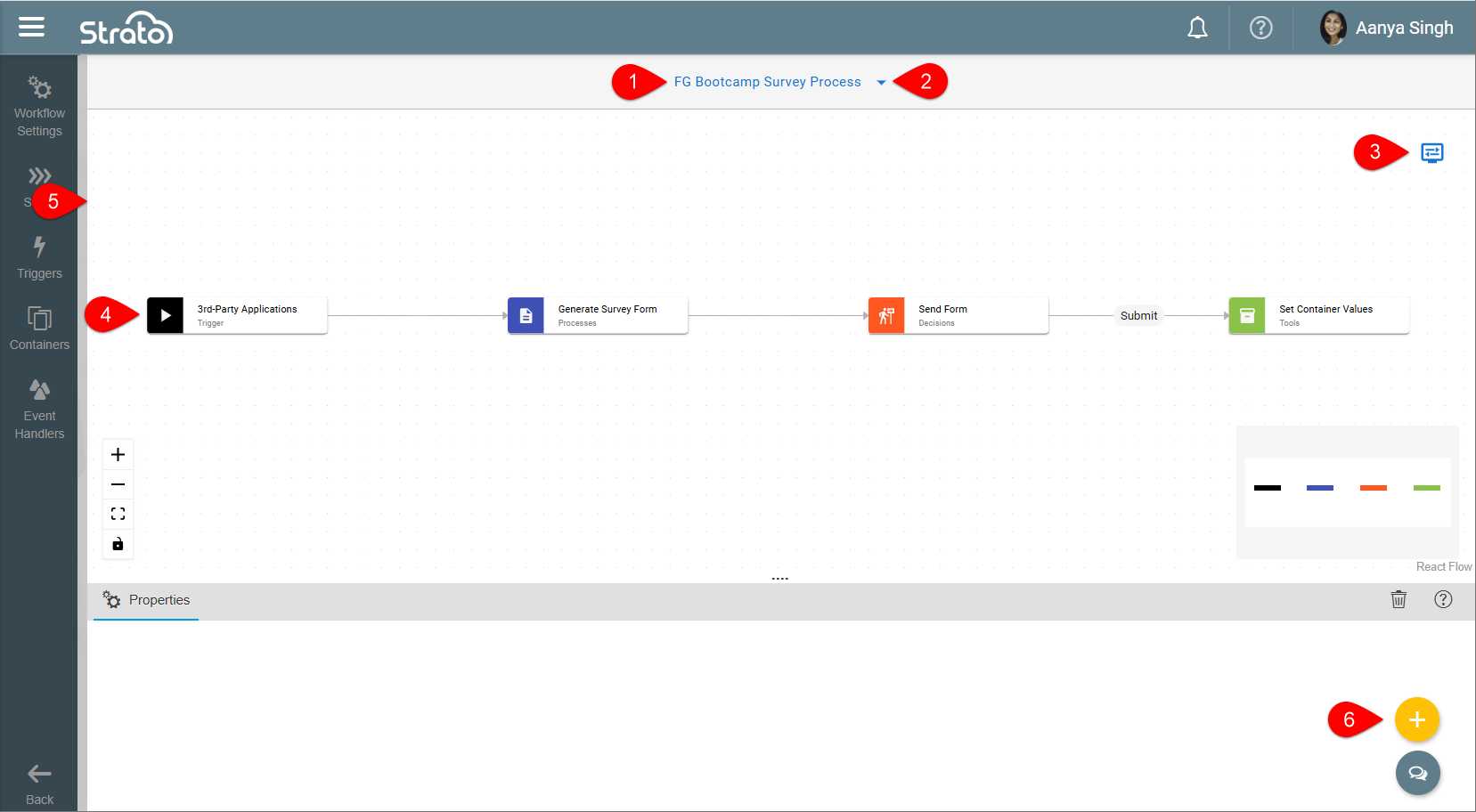Open the Containers sidebar section
Viewport: 1476px width, 812px height.
(x=39, y=328)
